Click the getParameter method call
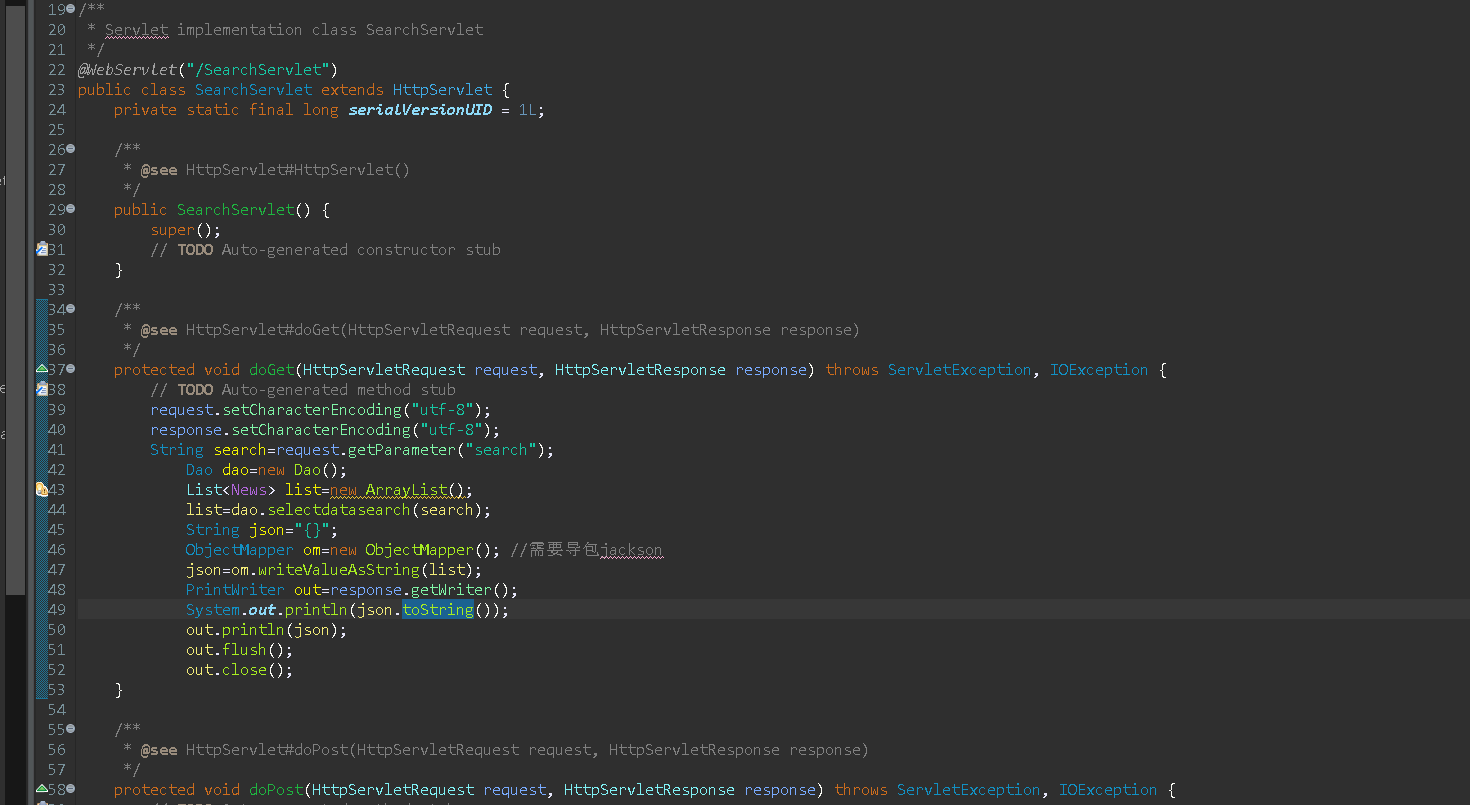 (402, 450)
